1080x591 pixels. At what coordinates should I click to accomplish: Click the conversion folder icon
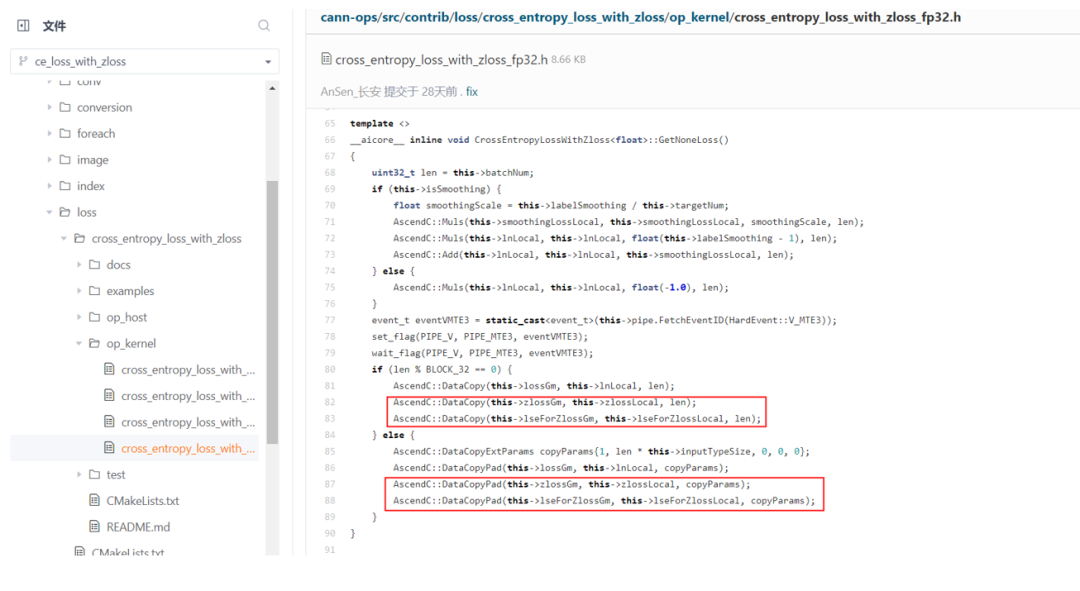65,107
